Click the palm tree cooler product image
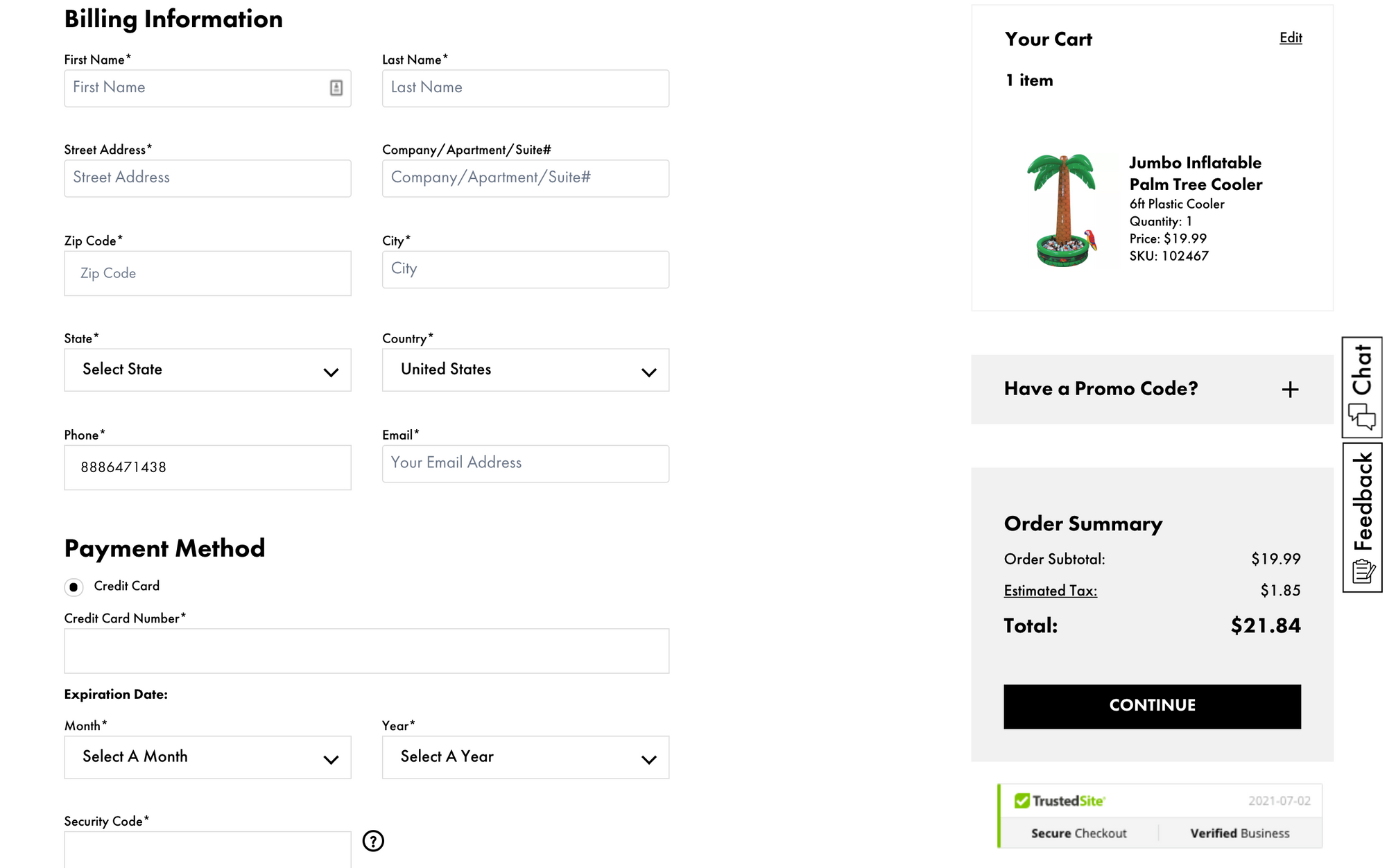The height and width of the screenshot is (868, 1387). (1062, 211)
